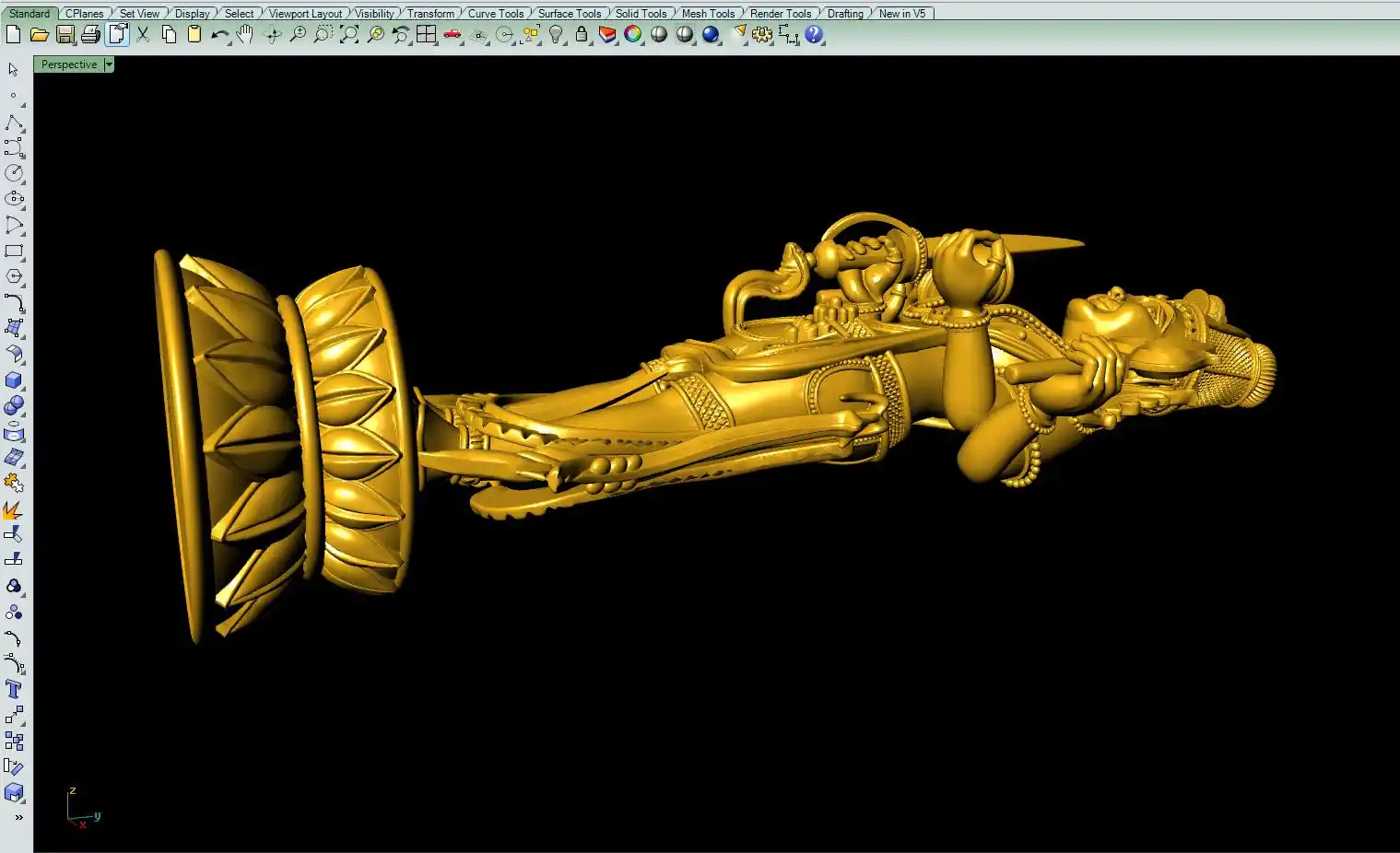Viewport: 1400px width, 853px height.
Task: Expand the left toolbar overflow chevron
Action: [x=18, y=817]
